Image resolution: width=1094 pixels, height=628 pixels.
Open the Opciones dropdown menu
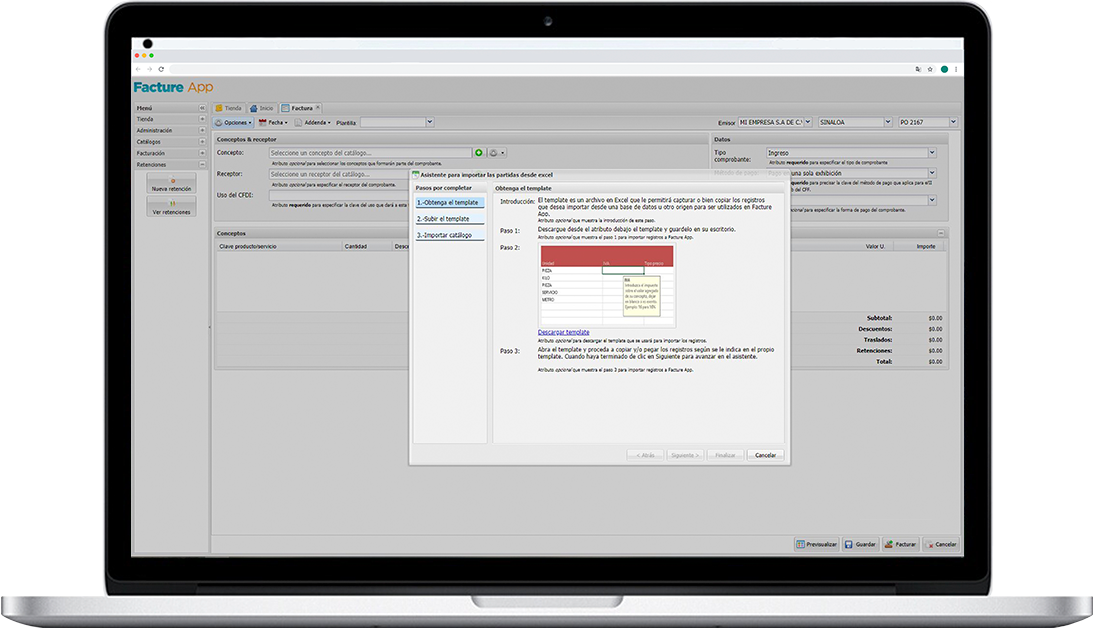click(234, 122)
